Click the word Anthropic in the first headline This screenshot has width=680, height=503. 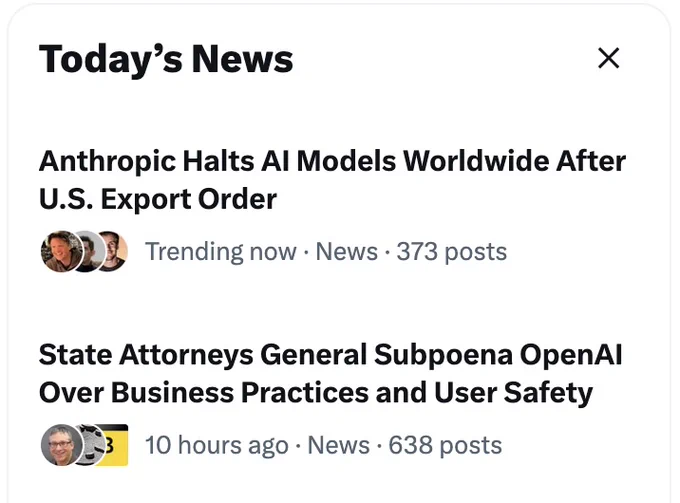(x=107, y=162)
